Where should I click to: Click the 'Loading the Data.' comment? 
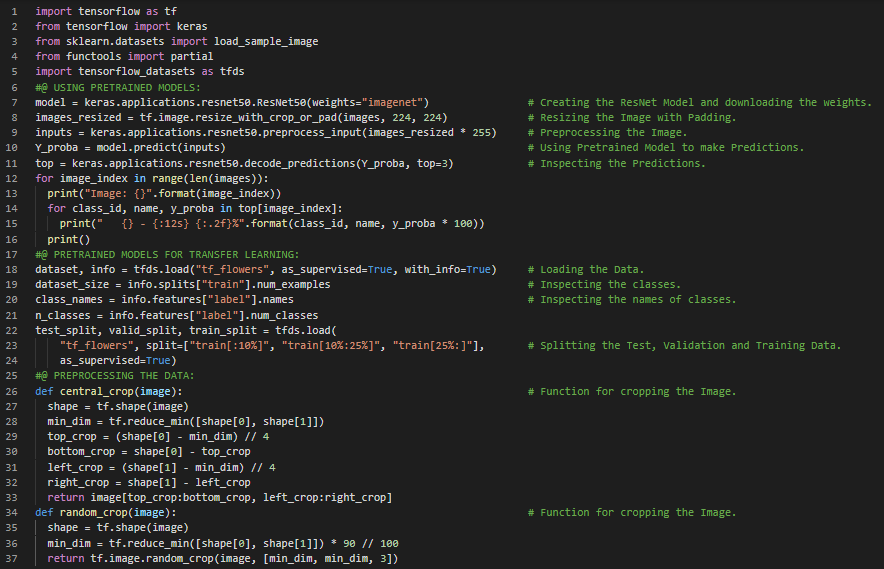pos(592,270)
